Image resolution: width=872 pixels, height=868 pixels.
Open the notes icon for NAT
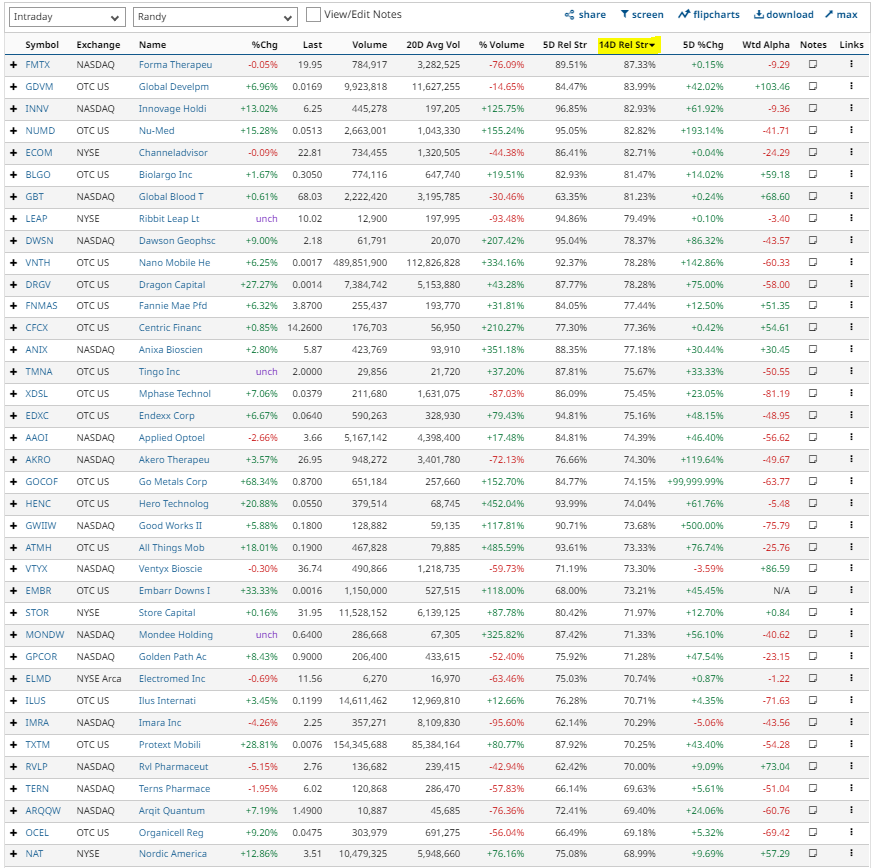(812, 853)
